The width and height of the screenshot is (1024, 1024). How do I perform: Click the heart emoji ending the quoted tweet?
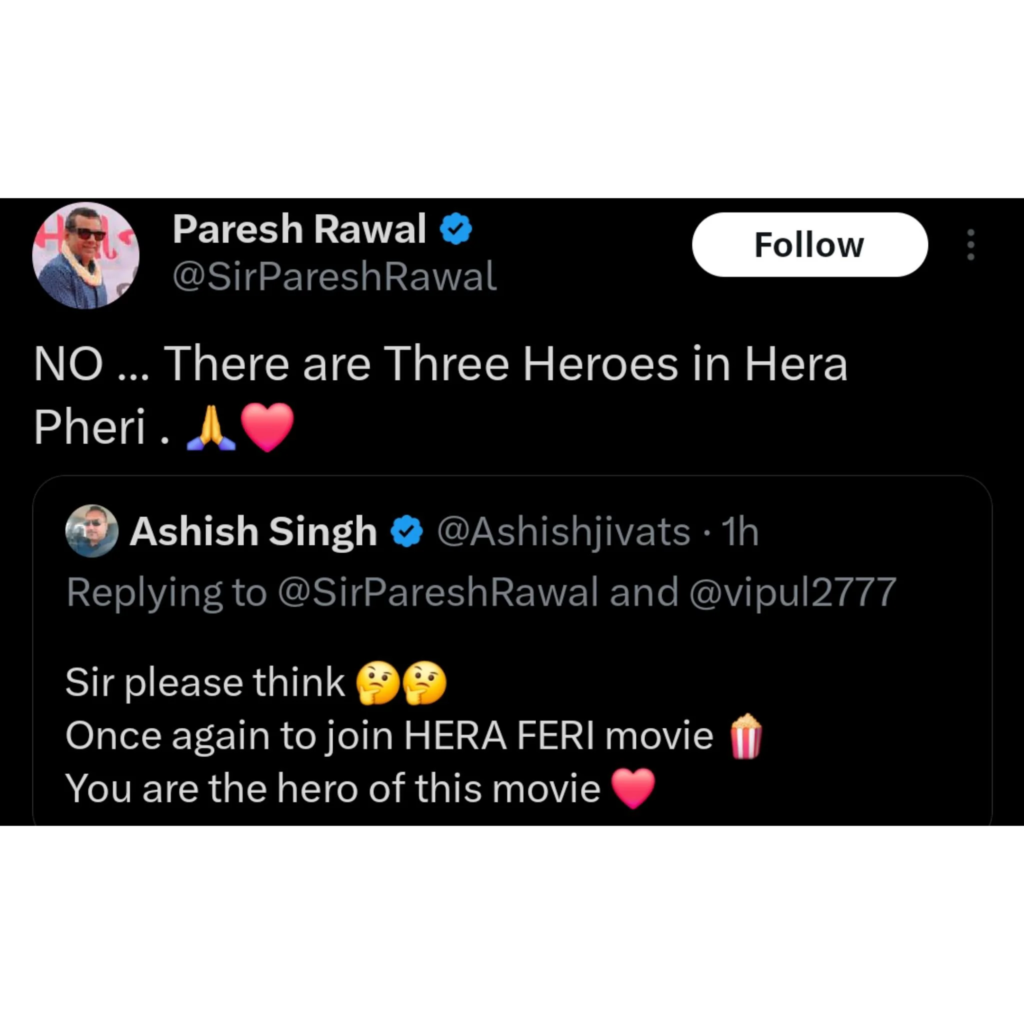click(633, 788)
